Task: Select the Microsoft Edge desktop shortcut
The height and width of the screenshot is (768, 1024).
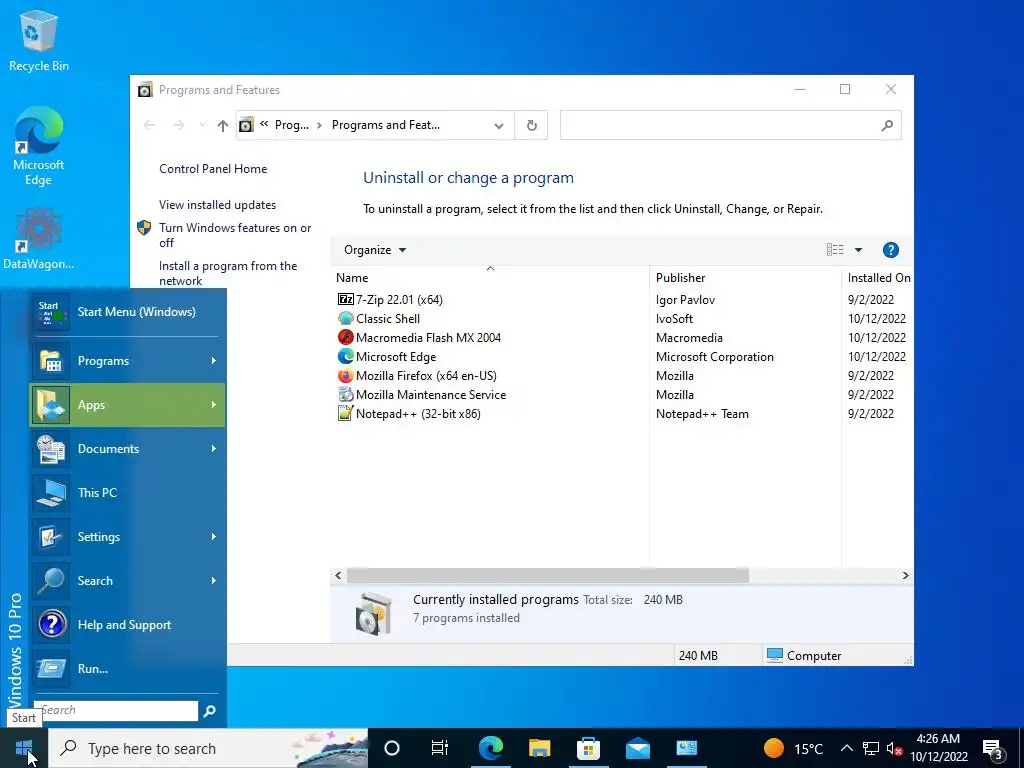Action: click(x=39, y=146)
